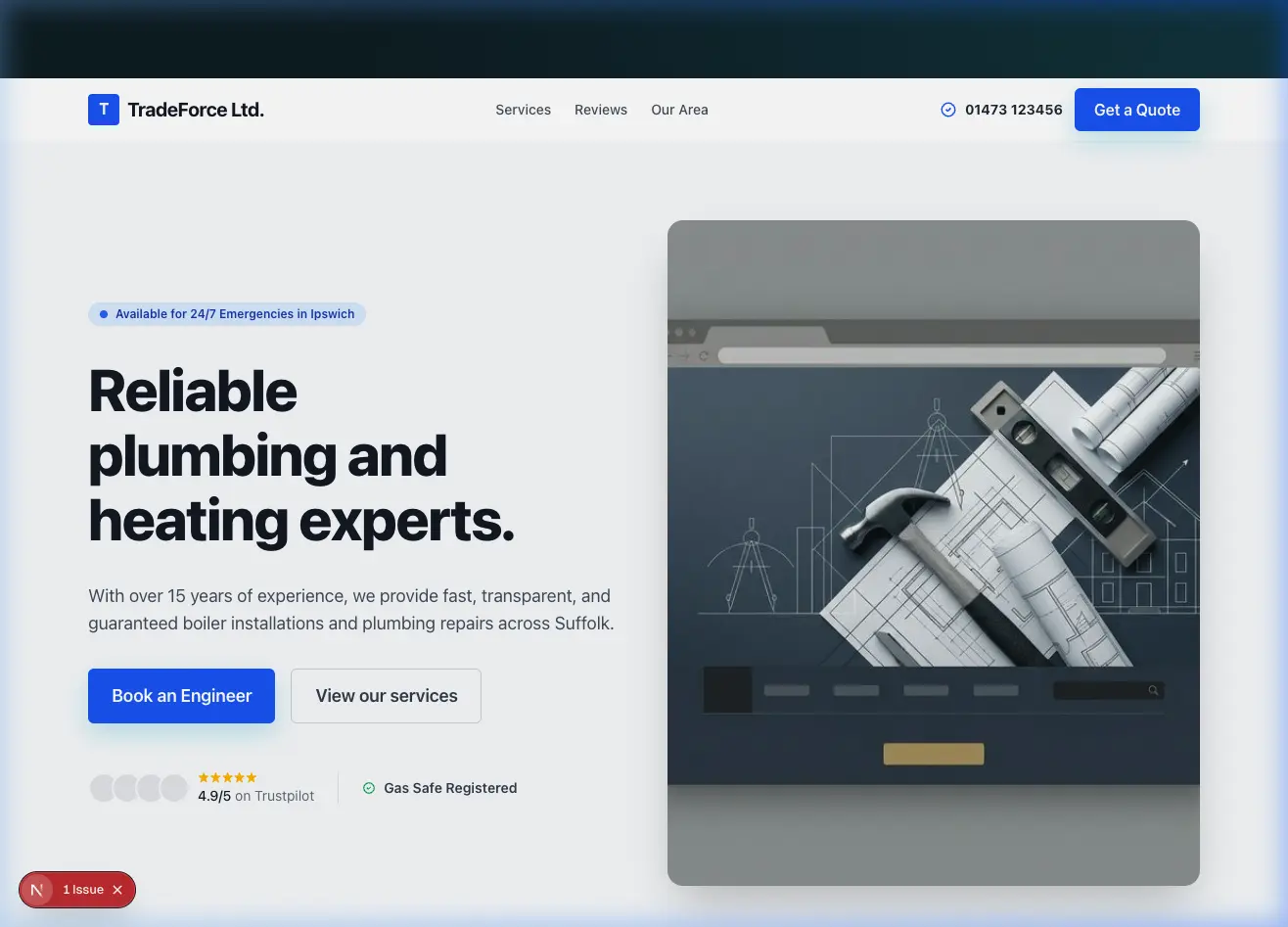Image resolution: width=1288 pixels, height=927 pixels.
Task: Select Our Area in the navigation
Action: [679, 109]
